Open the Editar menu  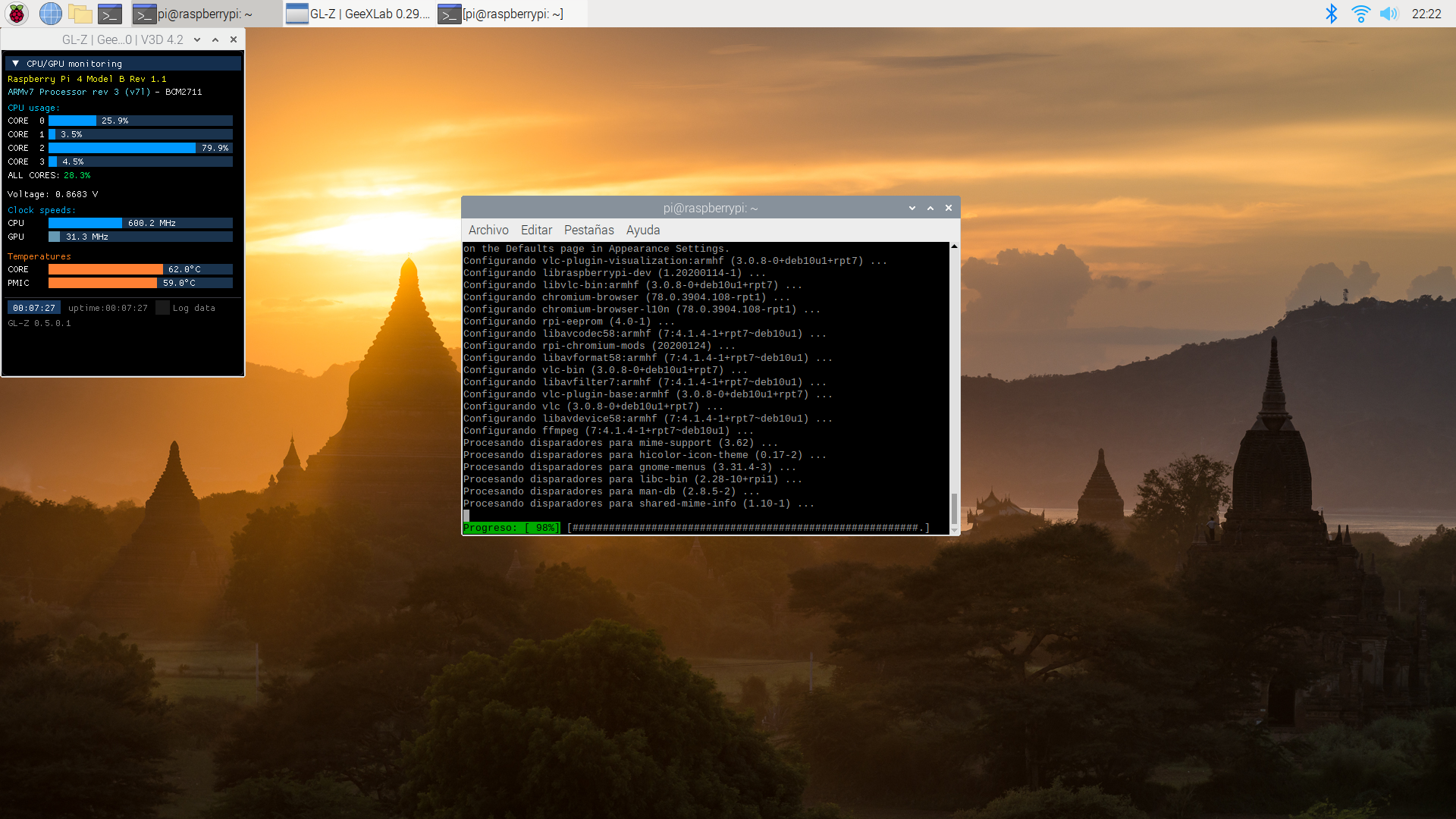[x=536, y=230]
